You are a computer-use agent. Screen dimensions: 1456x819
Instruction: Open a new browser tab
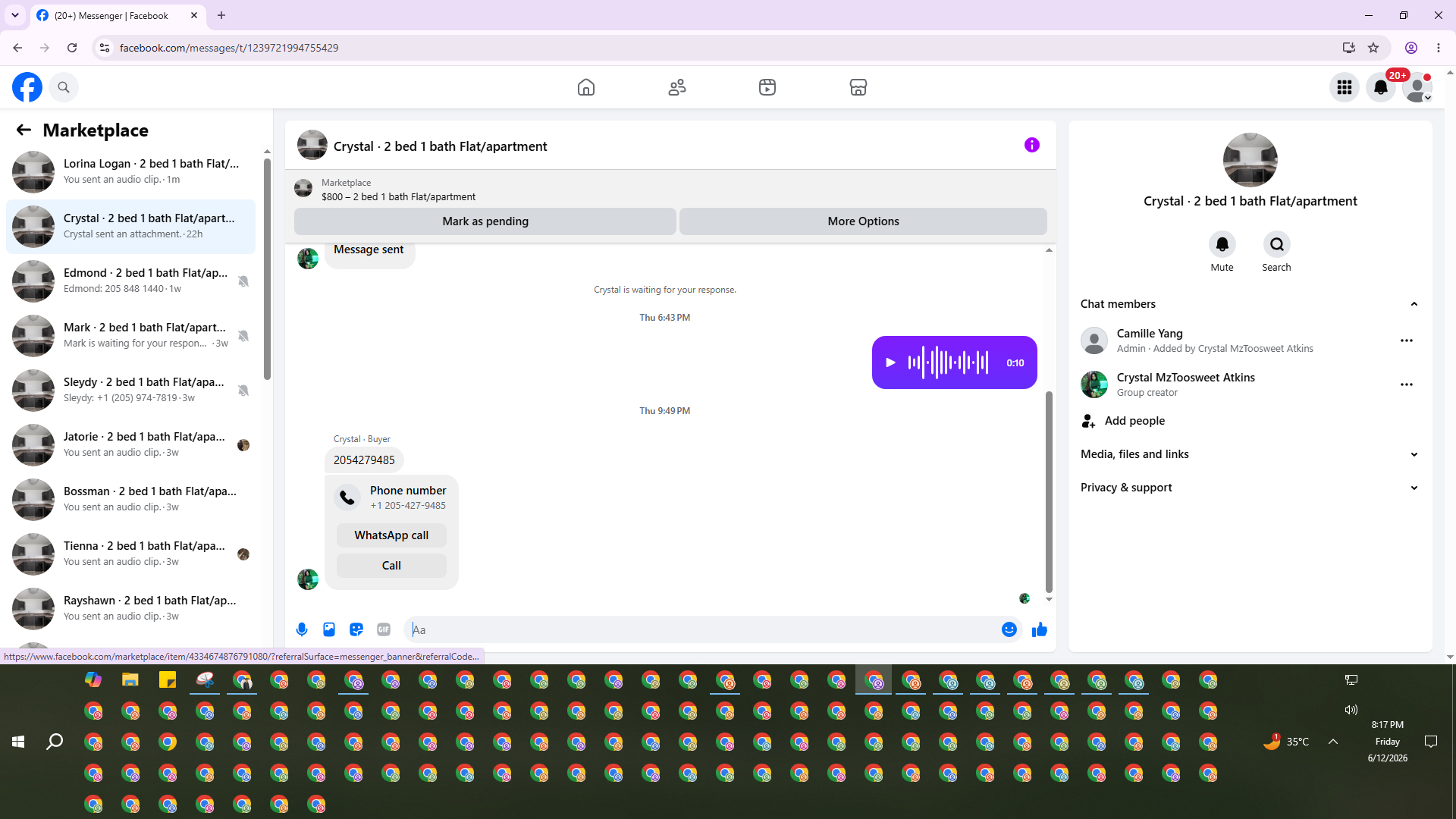pos(221,15)
